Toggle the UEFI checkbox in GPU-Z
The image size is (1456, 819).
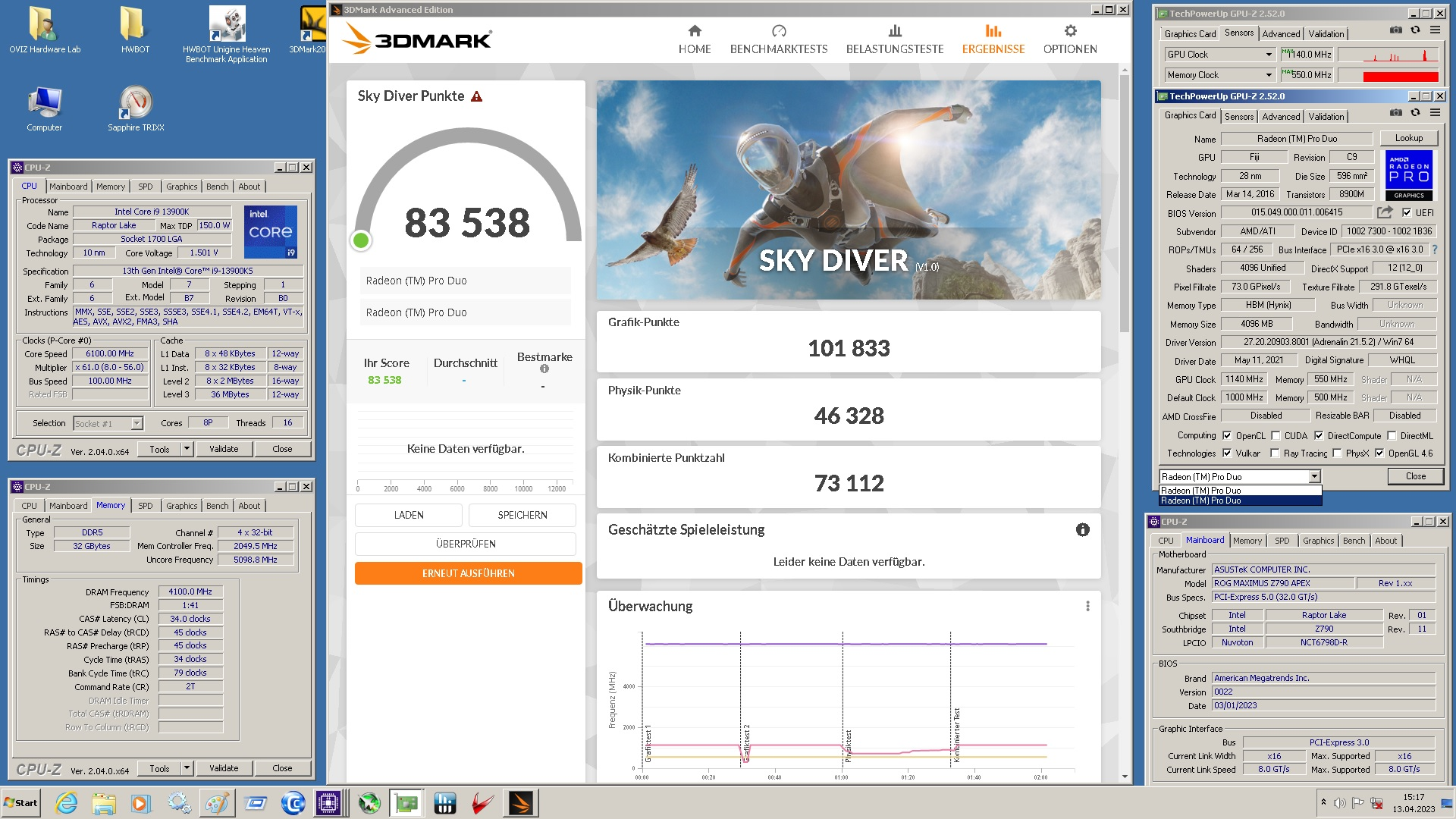1407,213
